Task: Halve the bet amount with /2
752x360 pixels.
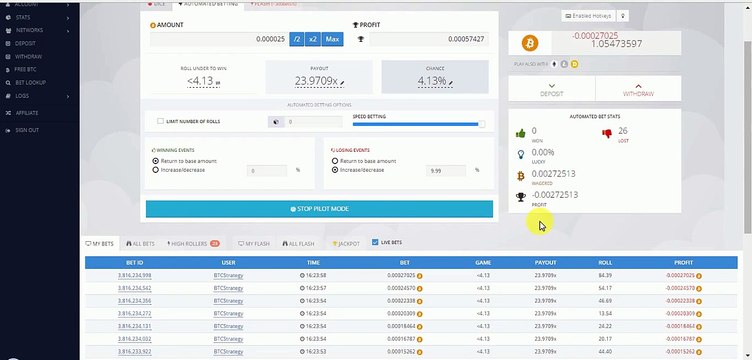Action: [297, 39]
